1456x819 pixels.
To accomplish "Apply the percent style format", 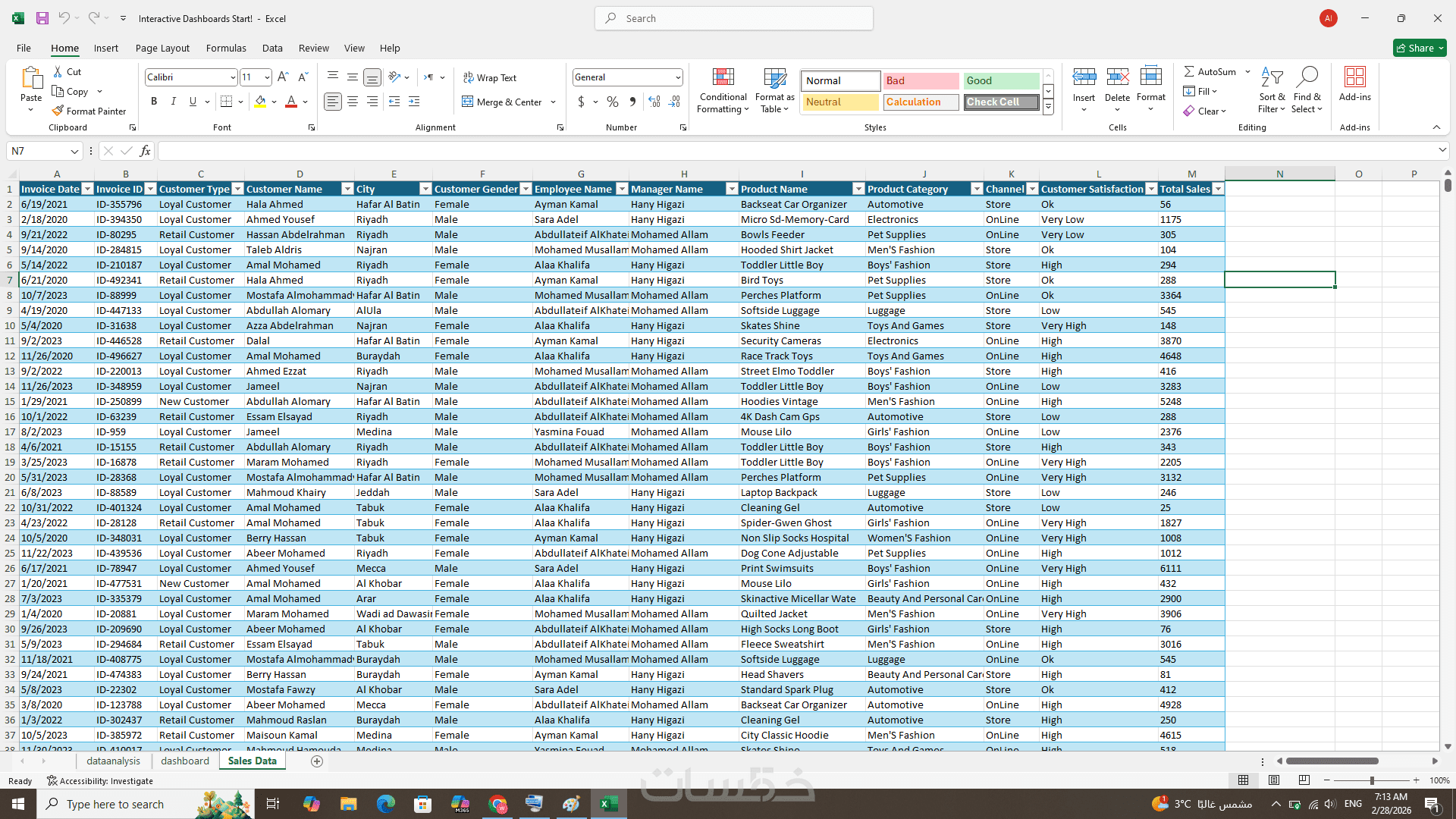I will point(613,102).
